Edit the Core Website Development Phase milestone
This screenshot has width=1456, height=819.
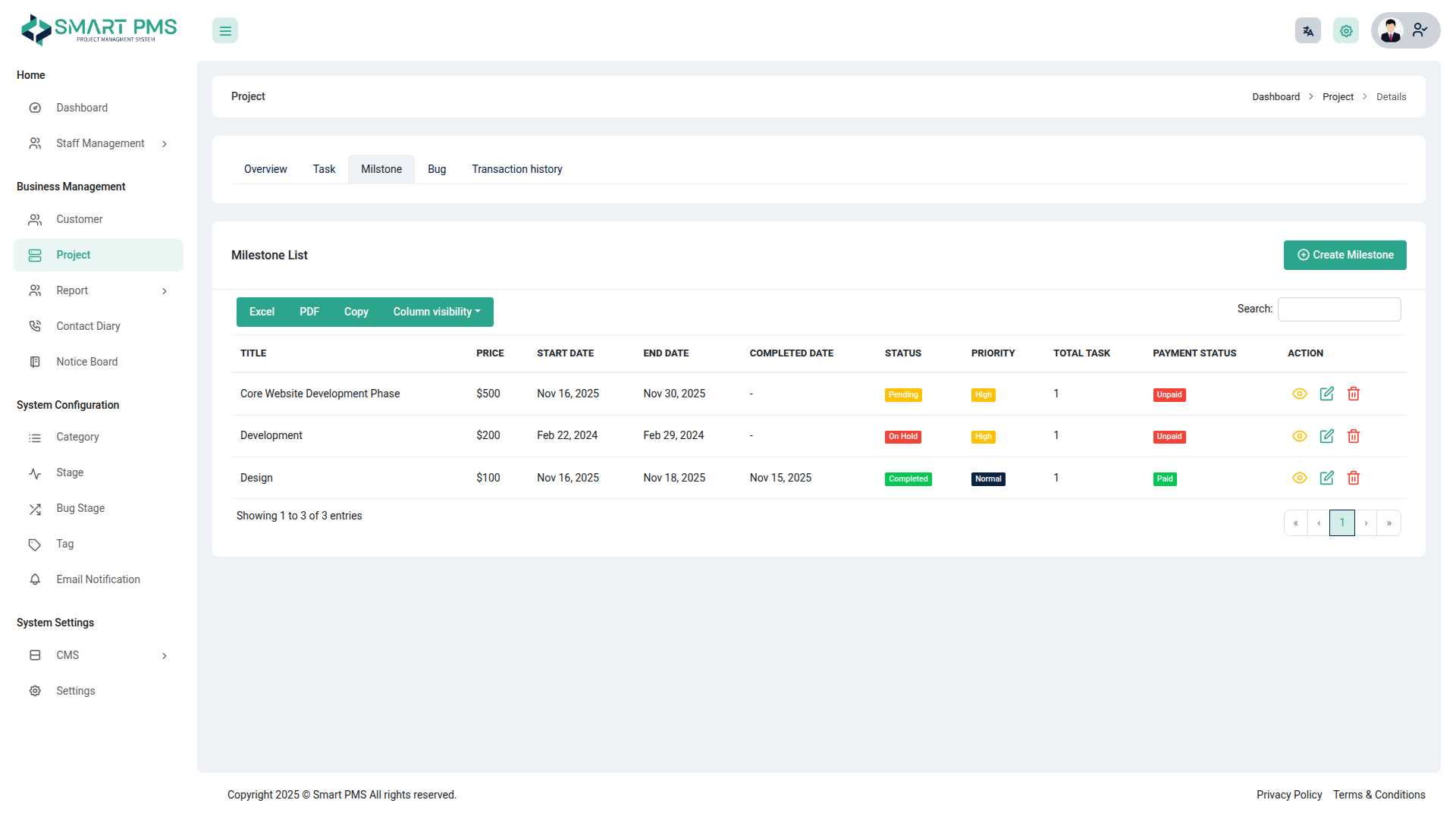(1326, 394)
